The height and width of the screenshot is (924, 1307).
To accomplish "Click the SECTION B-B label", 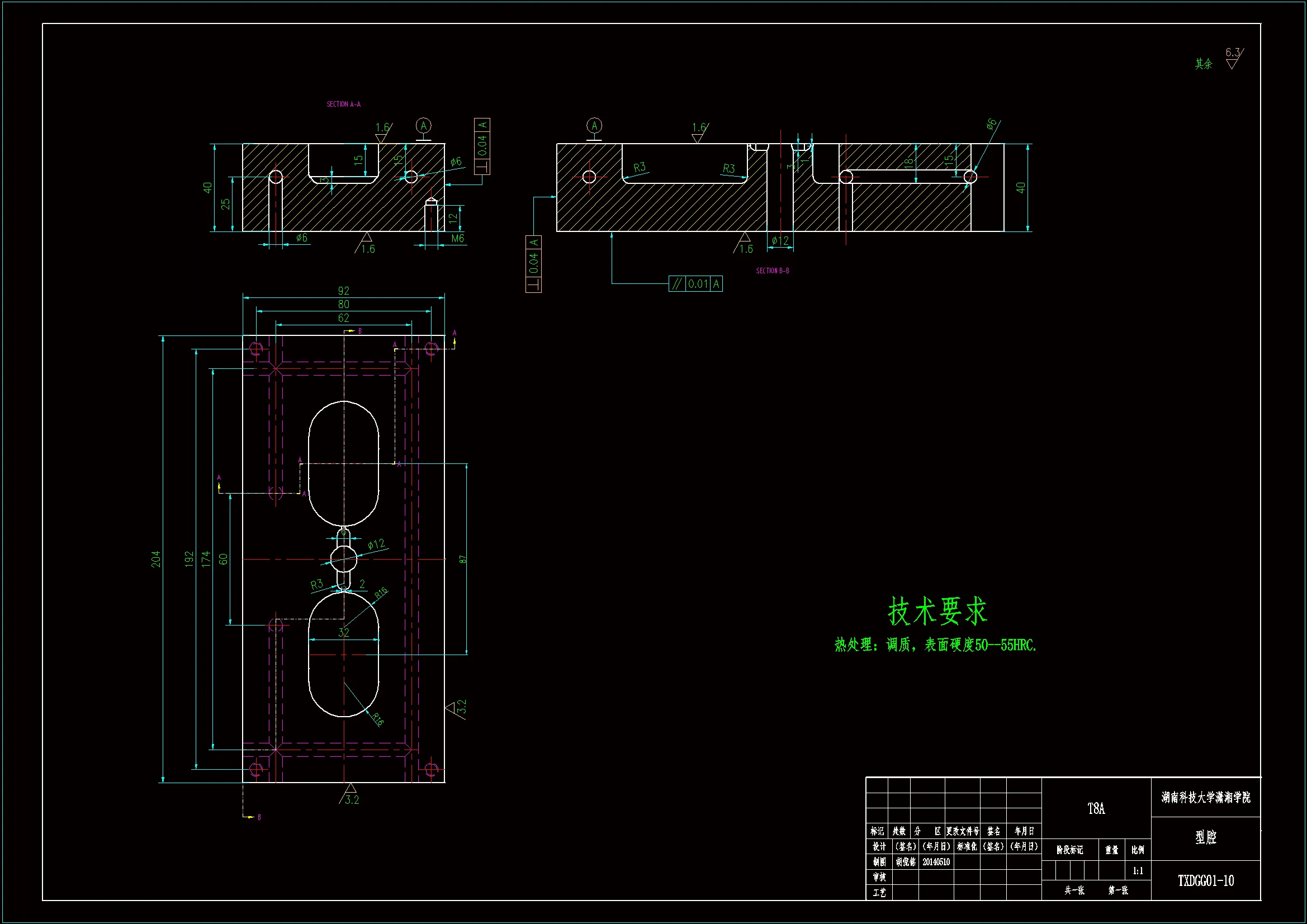I will point(772,271).
